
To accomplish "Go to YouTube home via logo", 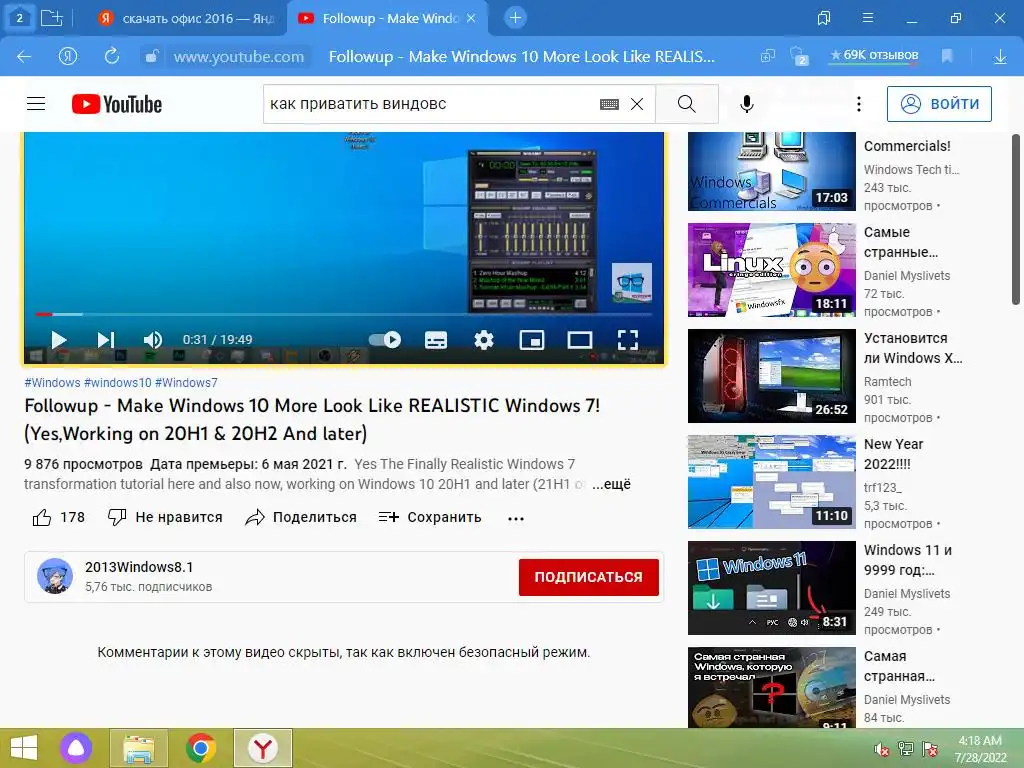I will (x=117, y=104).
